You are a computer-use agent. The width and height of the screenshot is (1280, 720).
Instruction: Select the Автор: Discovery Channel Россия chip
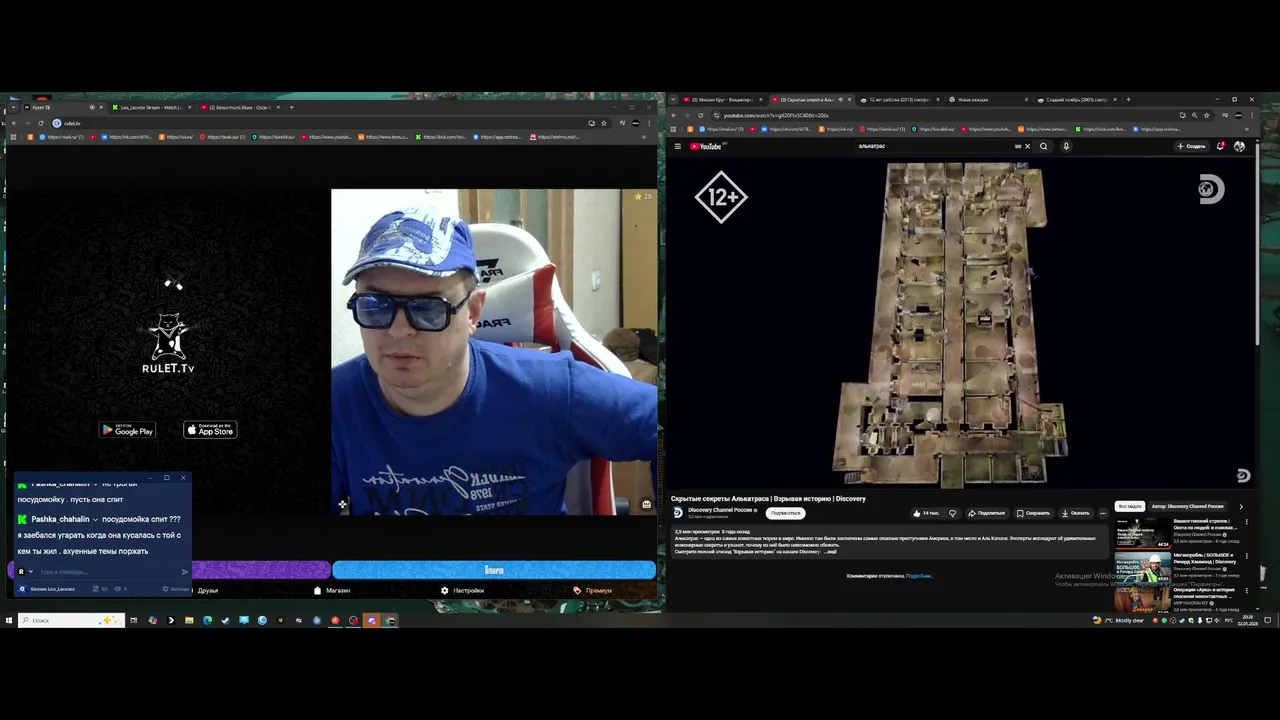1187,506
